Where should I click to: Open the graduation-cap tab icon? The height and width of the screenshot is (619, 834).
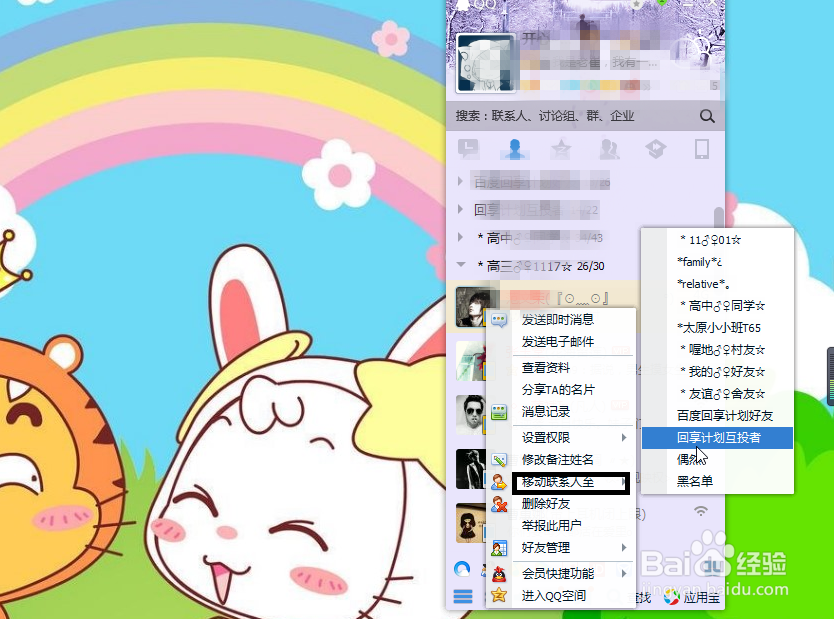pos(655,149)
